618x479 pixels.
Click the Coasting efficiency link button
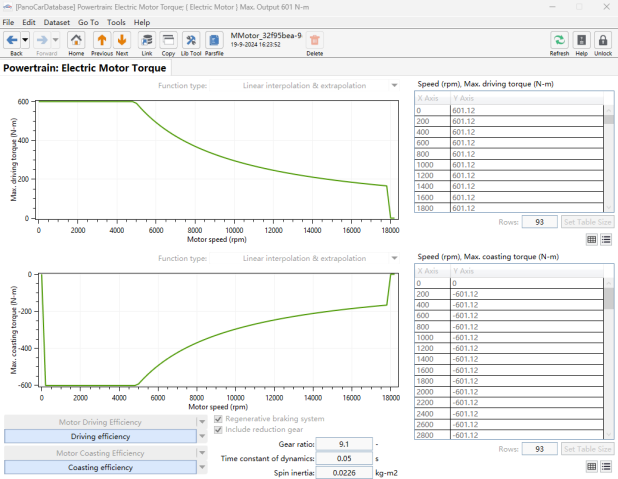(100, 467)
